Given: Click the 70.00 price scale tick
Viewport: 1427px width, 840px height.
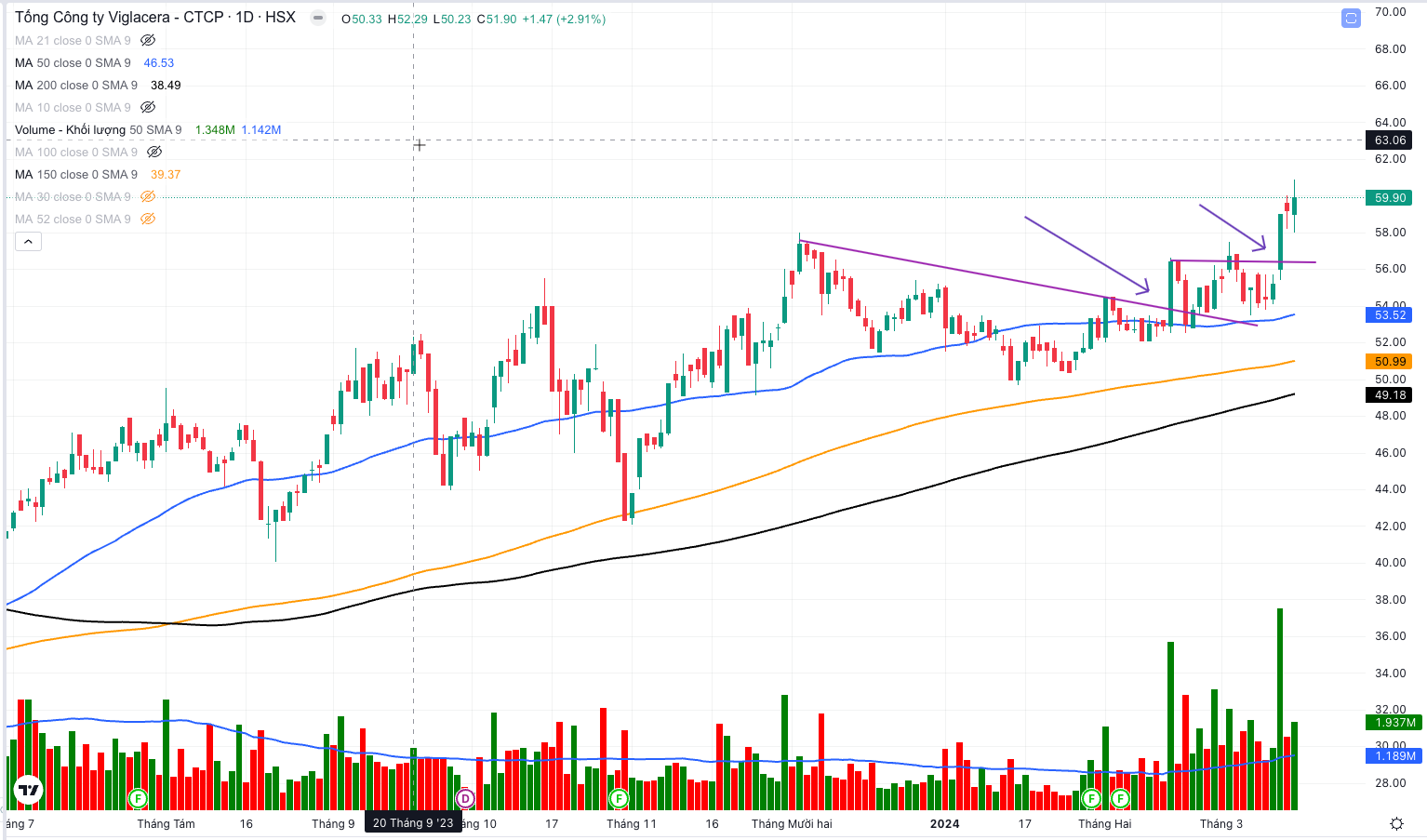Looking at the screenshot, I should [1390, 12].
